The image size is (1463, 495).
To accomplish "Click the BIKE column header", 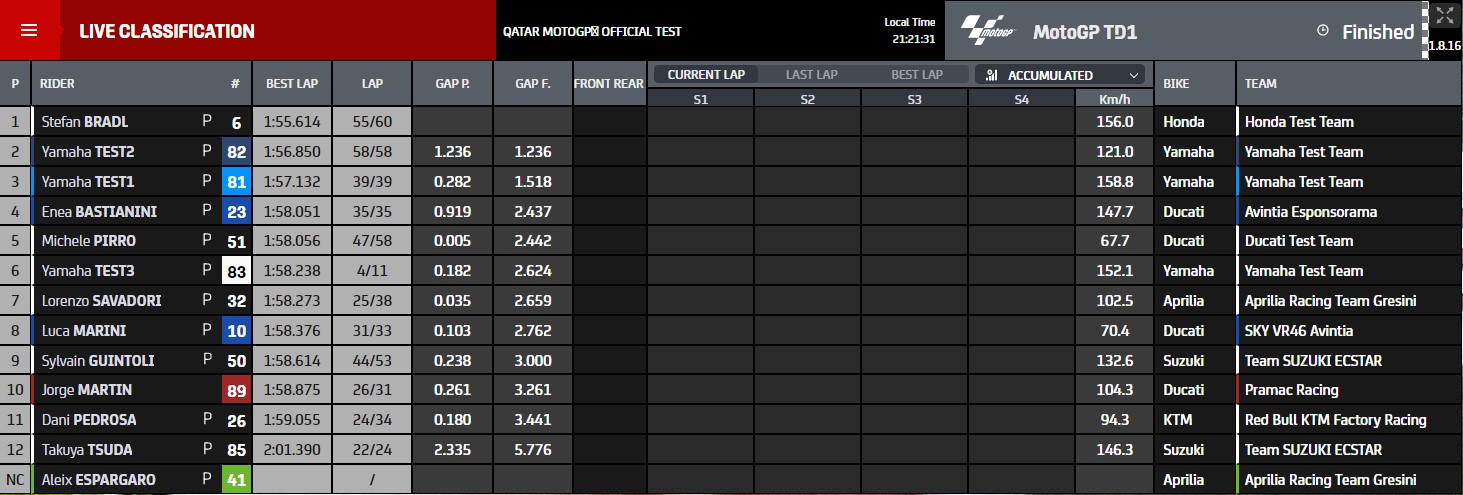I will pyautogui.click(x=1195, y=84).
